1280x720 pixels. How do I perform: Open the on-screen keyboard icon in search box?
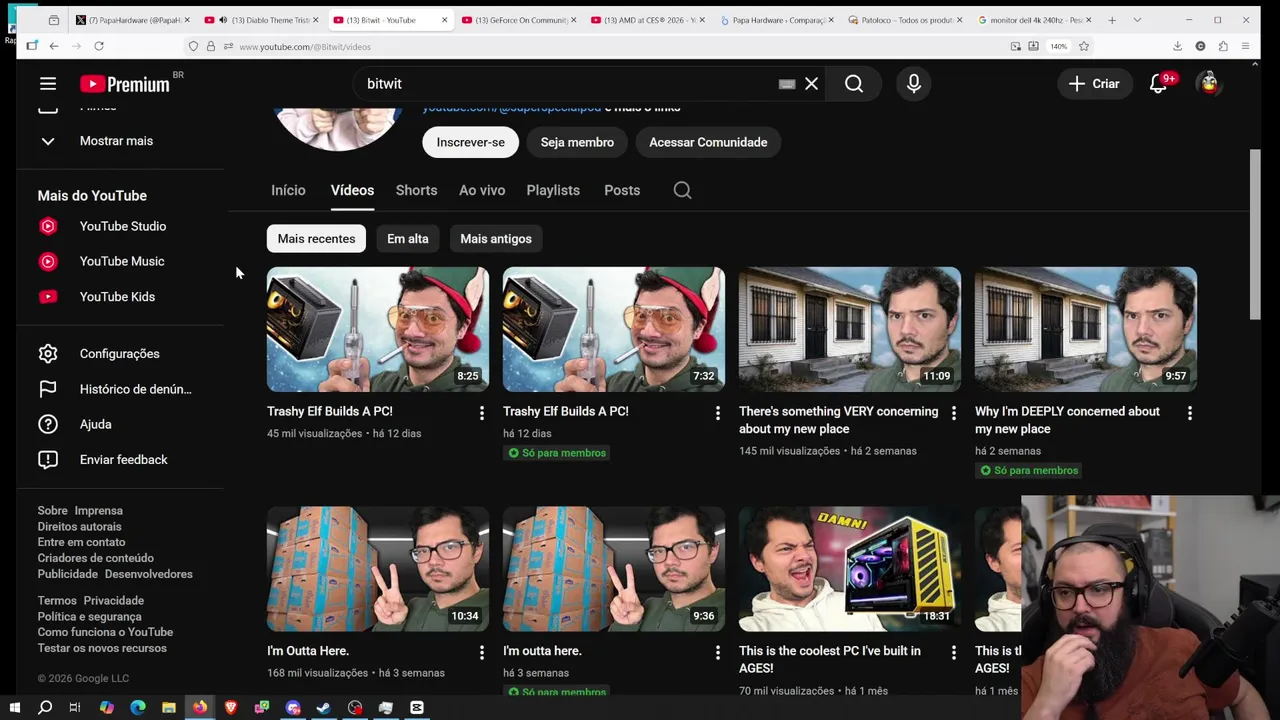pos(787,84)
